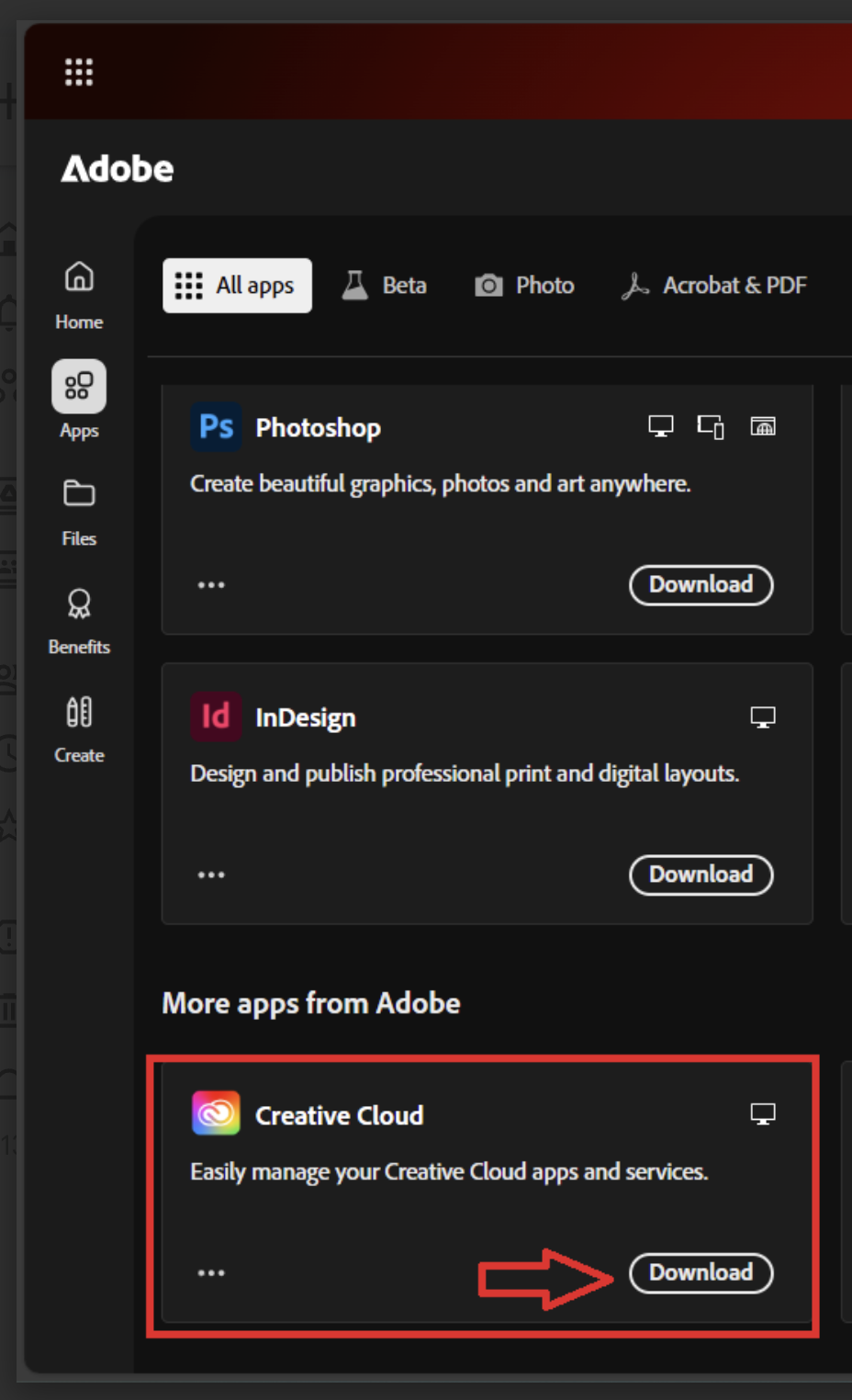Open more options for Creative Cloud card
The width and height of the screenshot is (852, 1400).
pos(212,1272)
